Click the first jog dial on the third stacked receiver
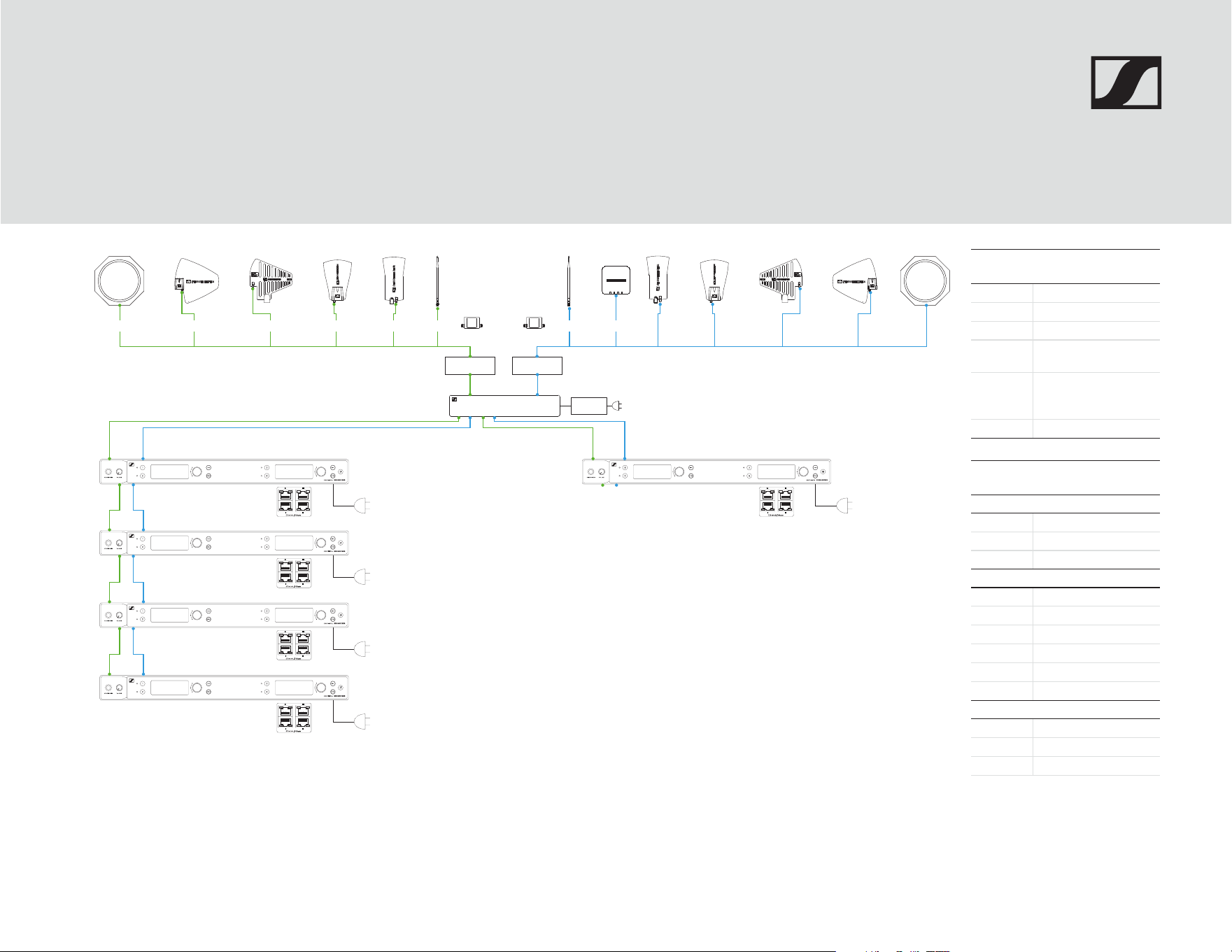Image resolution: width=1232 pixels, height=952 pixels. click(x=197, y=616)
